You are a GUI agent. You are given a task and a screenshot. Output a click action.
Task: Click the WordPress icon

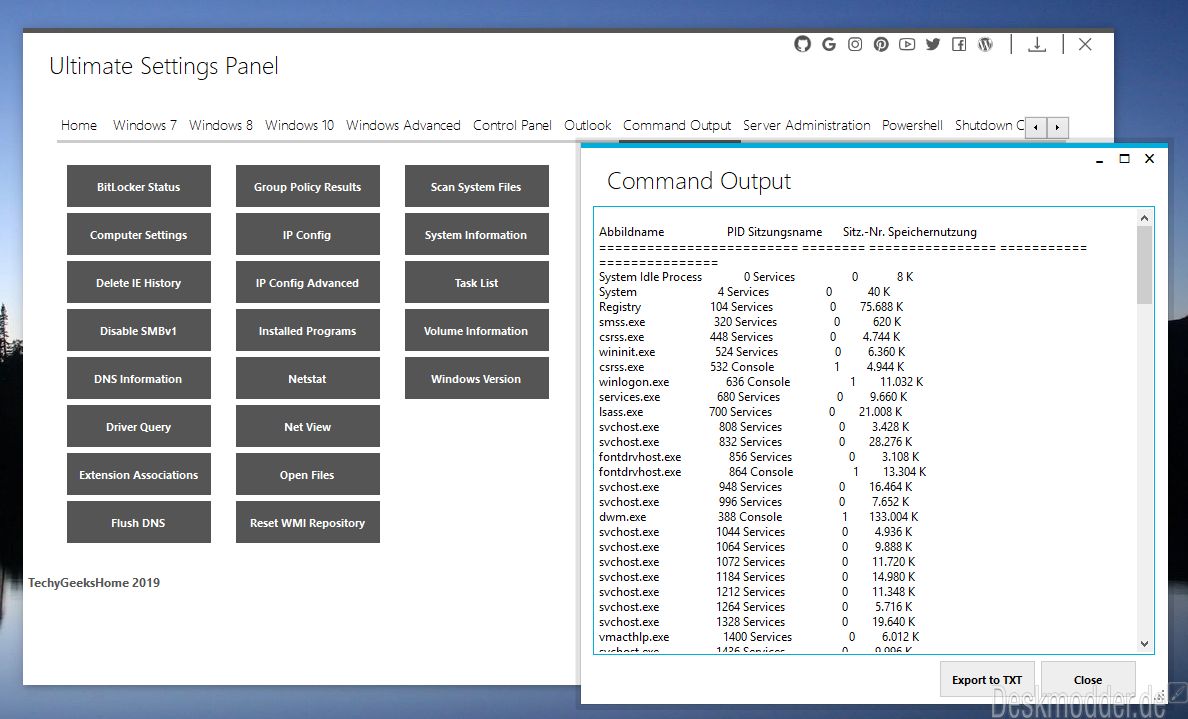click(x=986, y=44)
